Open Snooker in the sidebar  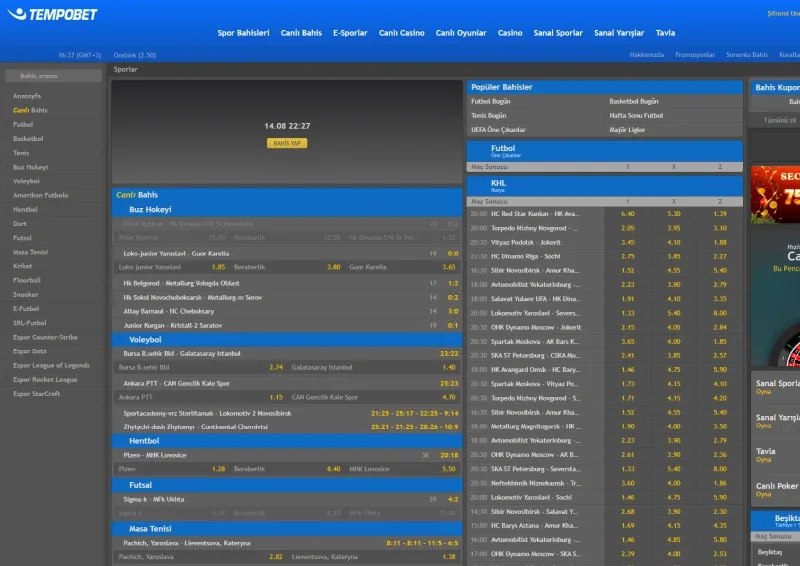coord(26,295)
